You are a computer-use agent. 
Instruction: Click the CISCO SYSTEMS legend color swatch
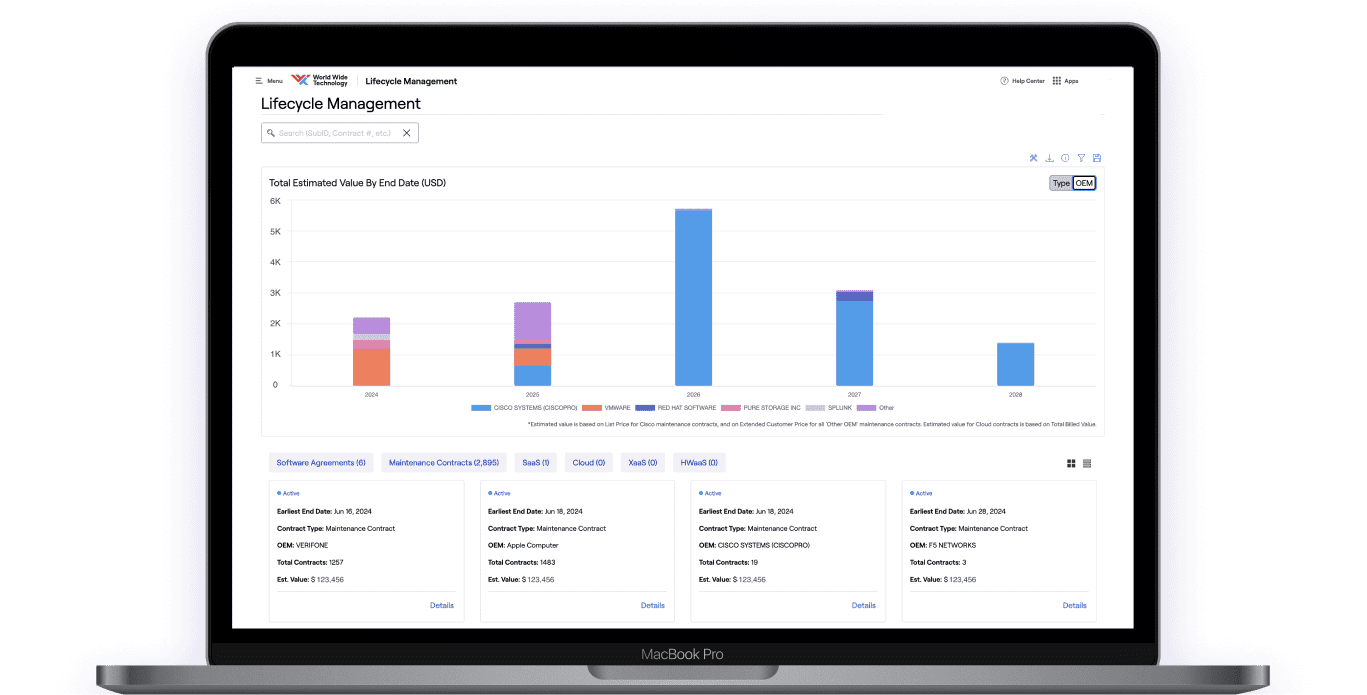click(481, 408)
